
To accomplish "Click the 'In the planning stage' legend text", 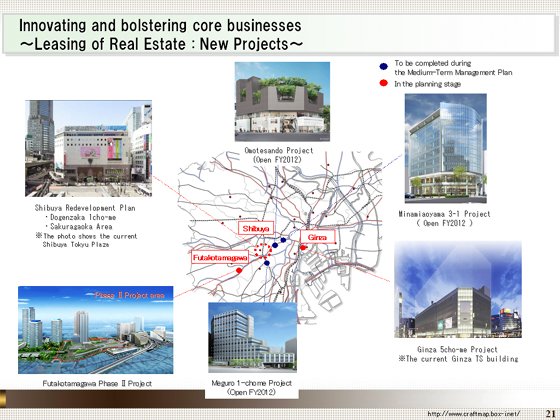I will pyautogui.click(x=428, y=84).
